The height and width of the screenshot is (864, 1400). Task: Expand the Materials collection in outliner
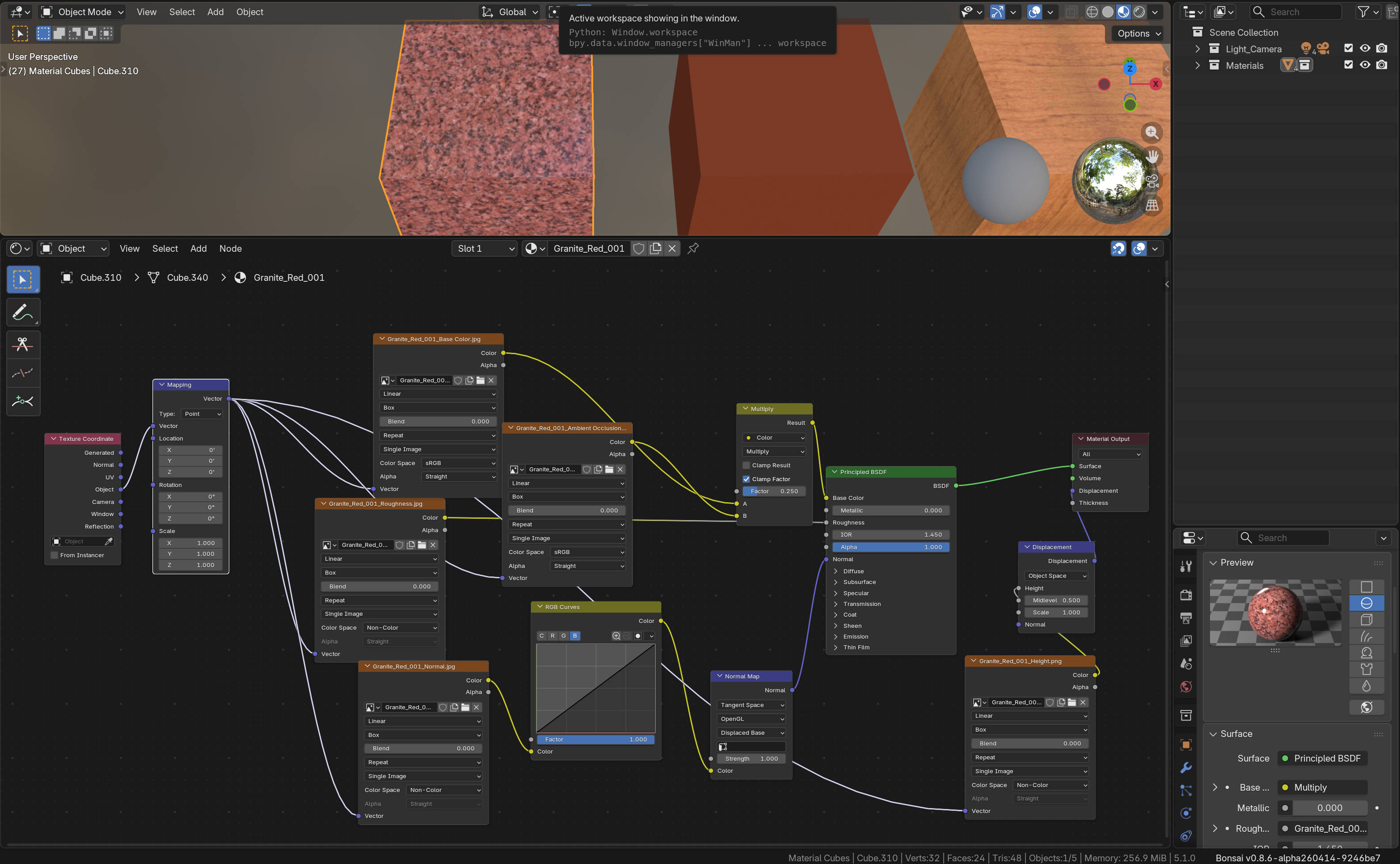click(x=1197, y=65)
